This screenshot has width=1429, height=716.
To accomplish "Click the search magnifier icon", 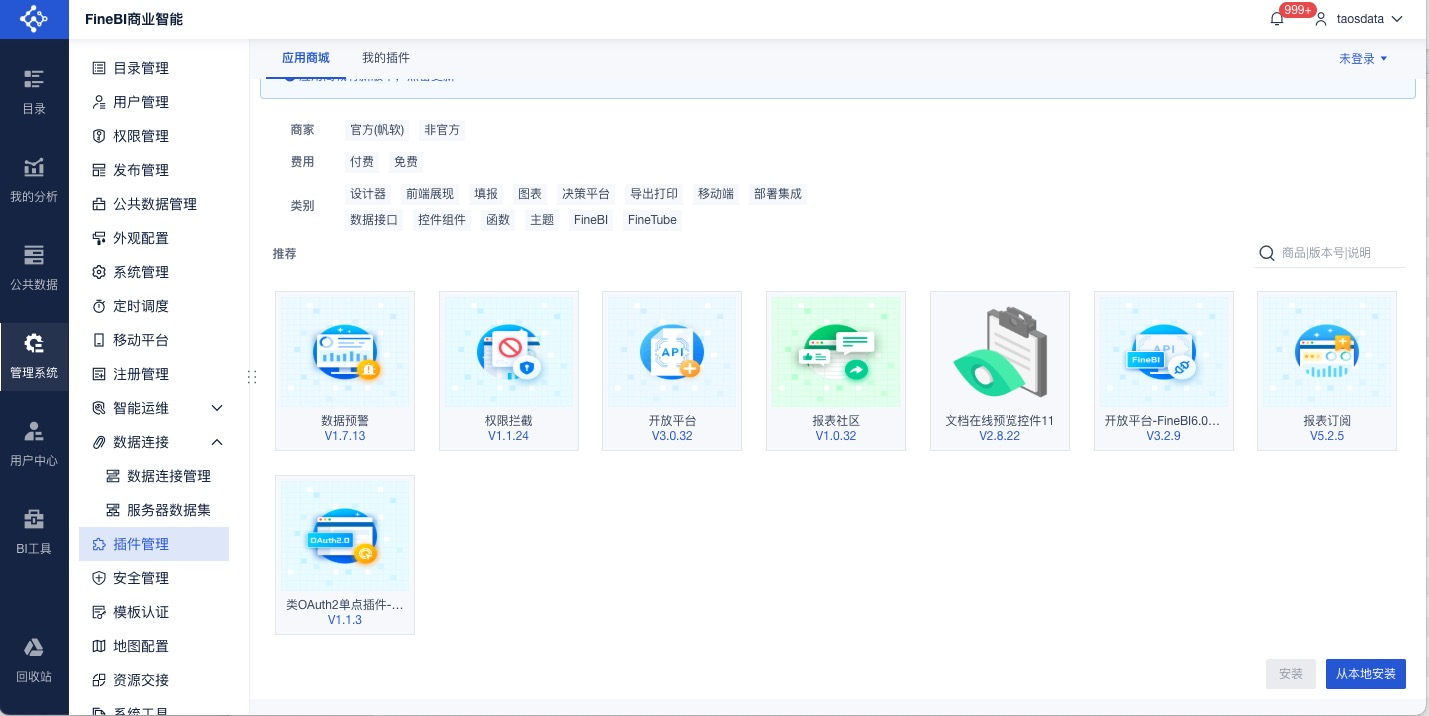I will click(1267, 253).
